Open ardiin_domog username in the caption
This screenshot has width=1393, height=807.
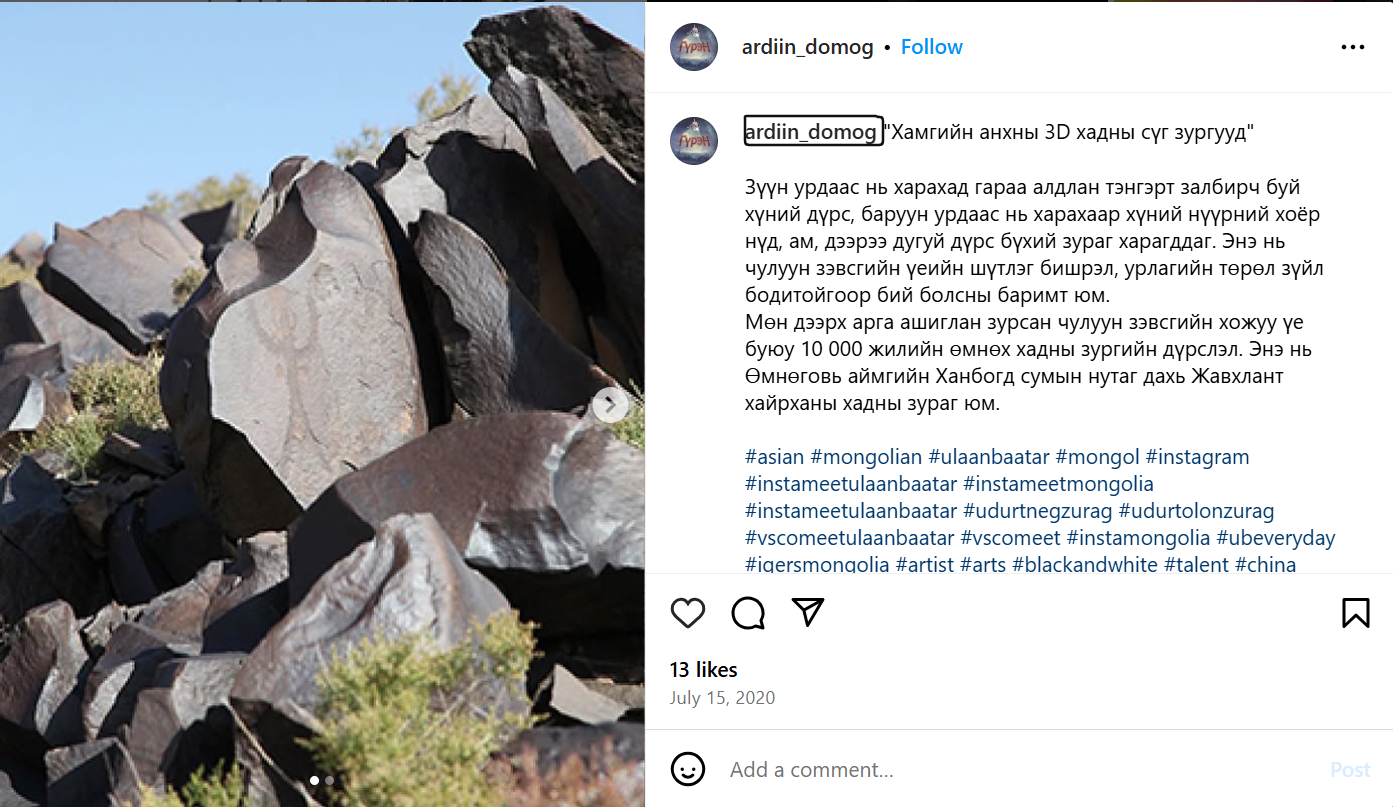811,132
